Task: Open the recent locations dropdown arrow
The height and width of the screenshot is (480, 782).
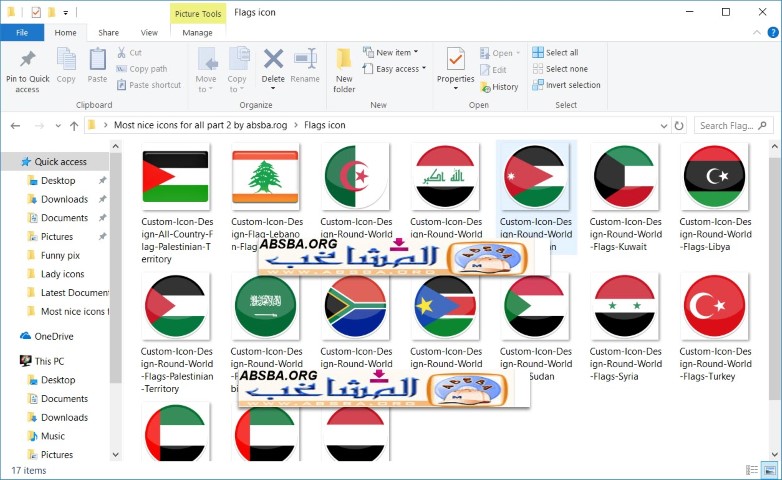Action: point(58,126)
